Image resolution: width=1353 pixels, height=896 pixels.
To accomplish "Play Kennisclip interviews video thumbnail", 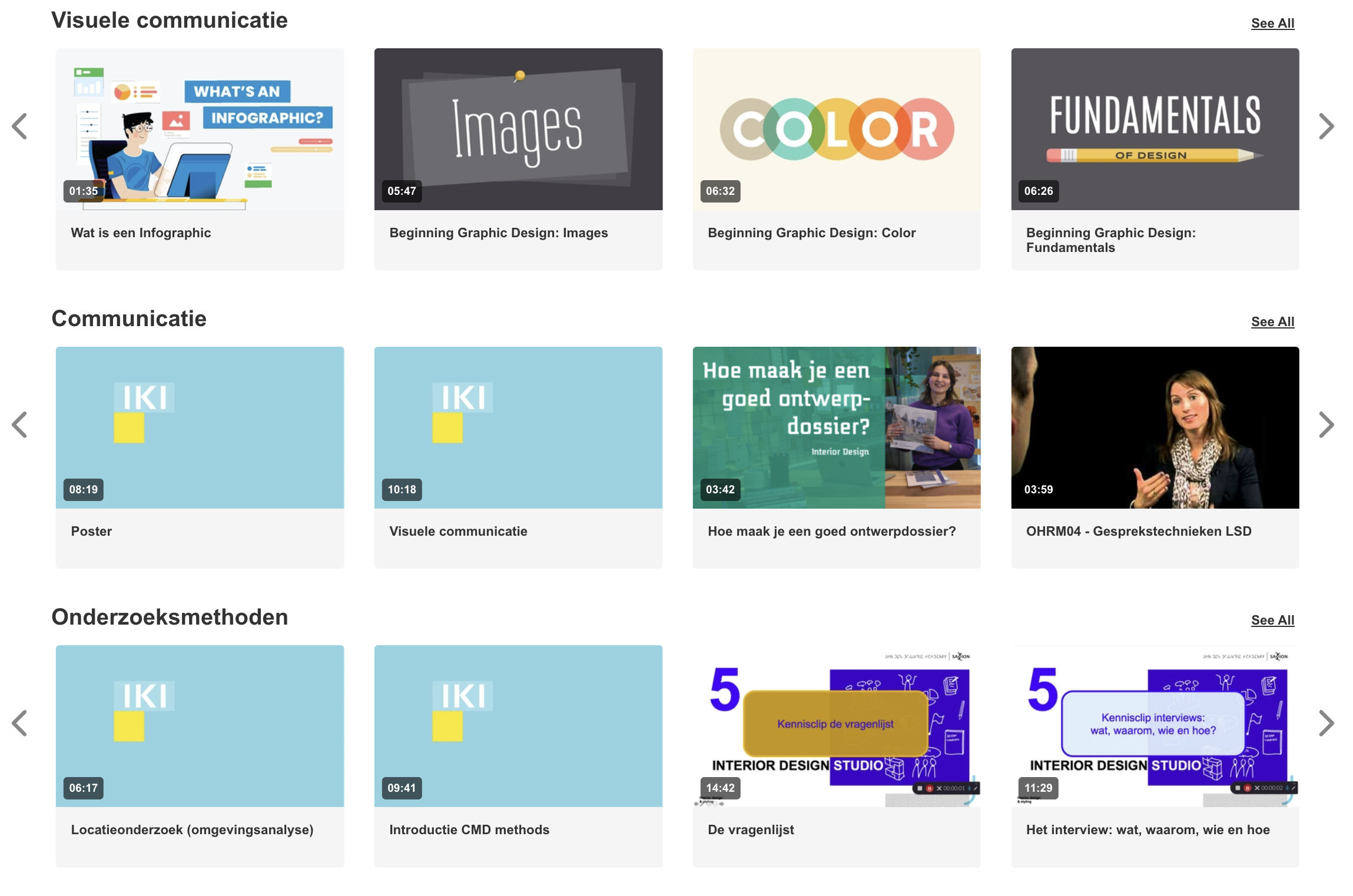I will [1155, 726].
